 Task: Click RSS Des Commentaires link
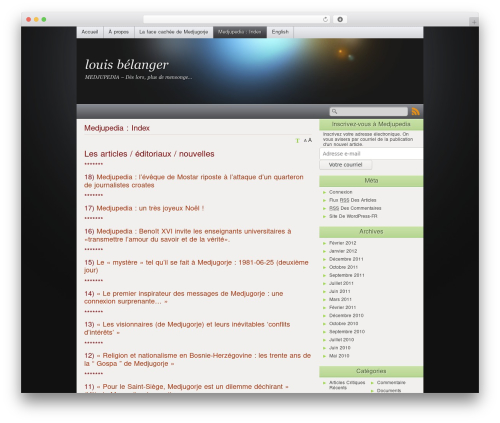point(355,208)
